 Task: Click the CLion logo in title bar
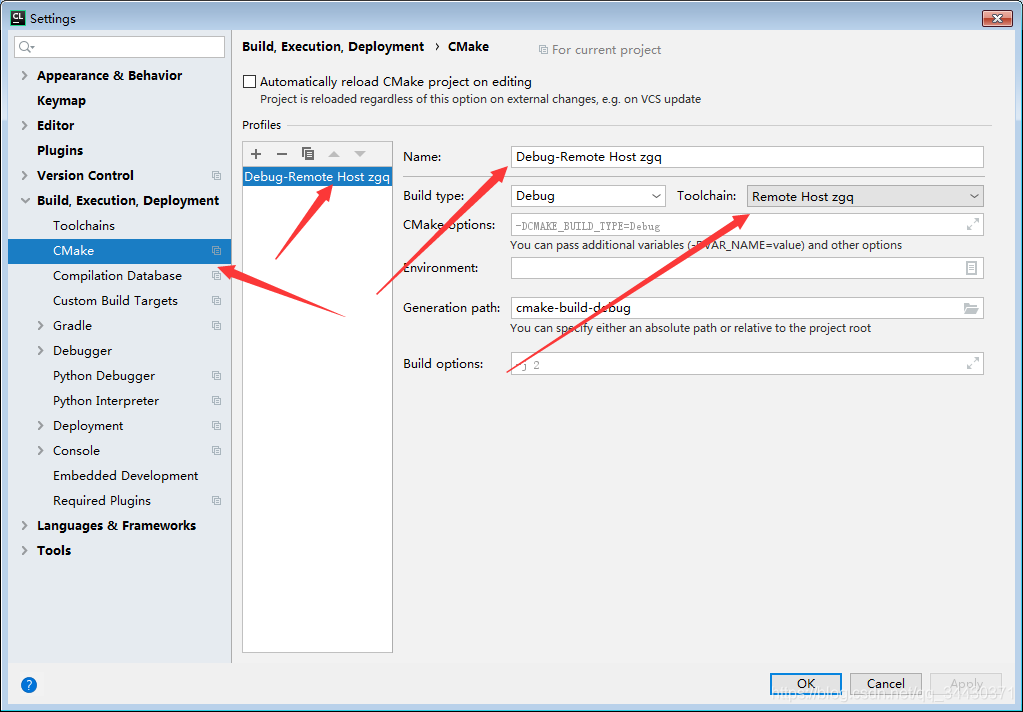tap(18, 18)
